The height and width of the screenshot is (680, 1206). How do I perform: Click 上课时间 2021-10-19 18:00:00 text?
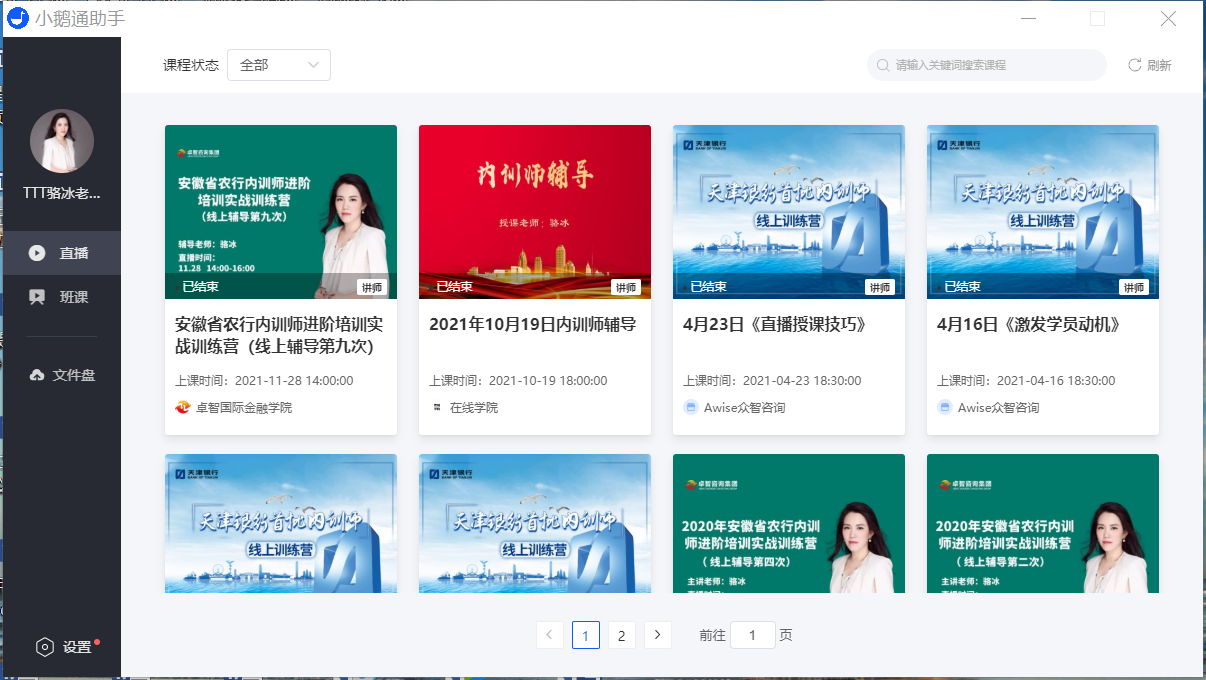tap(518, 381)
